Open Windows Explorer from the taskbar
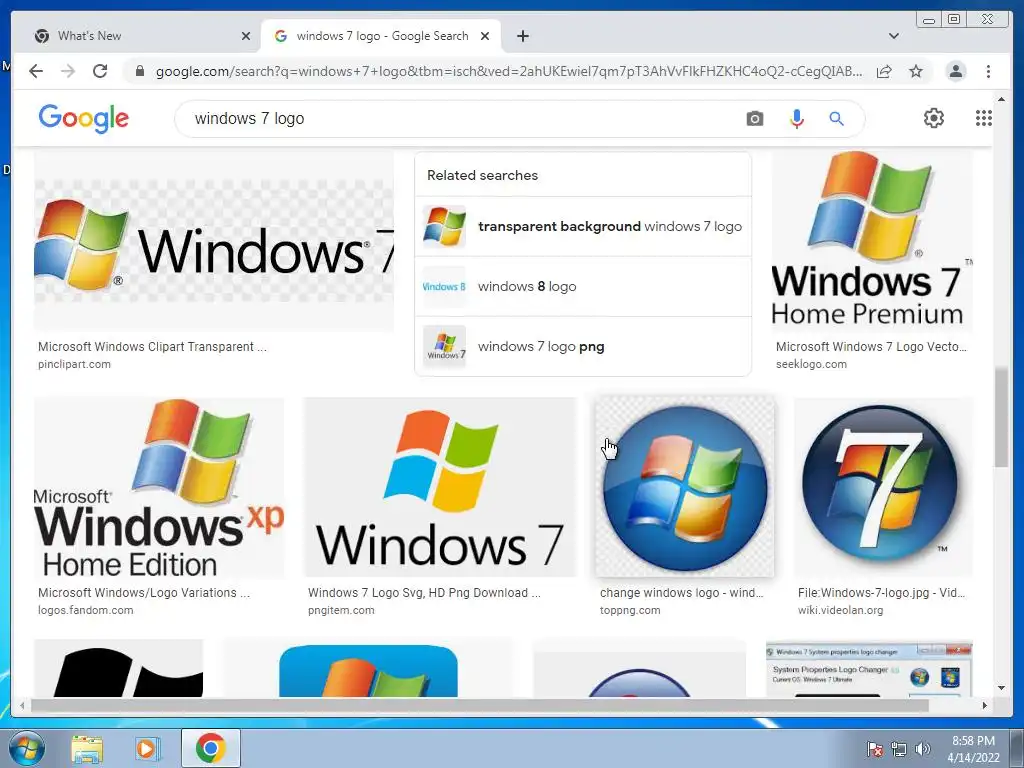The width and height of the screenshot is (1024, 768). click(x=87, y=749)
